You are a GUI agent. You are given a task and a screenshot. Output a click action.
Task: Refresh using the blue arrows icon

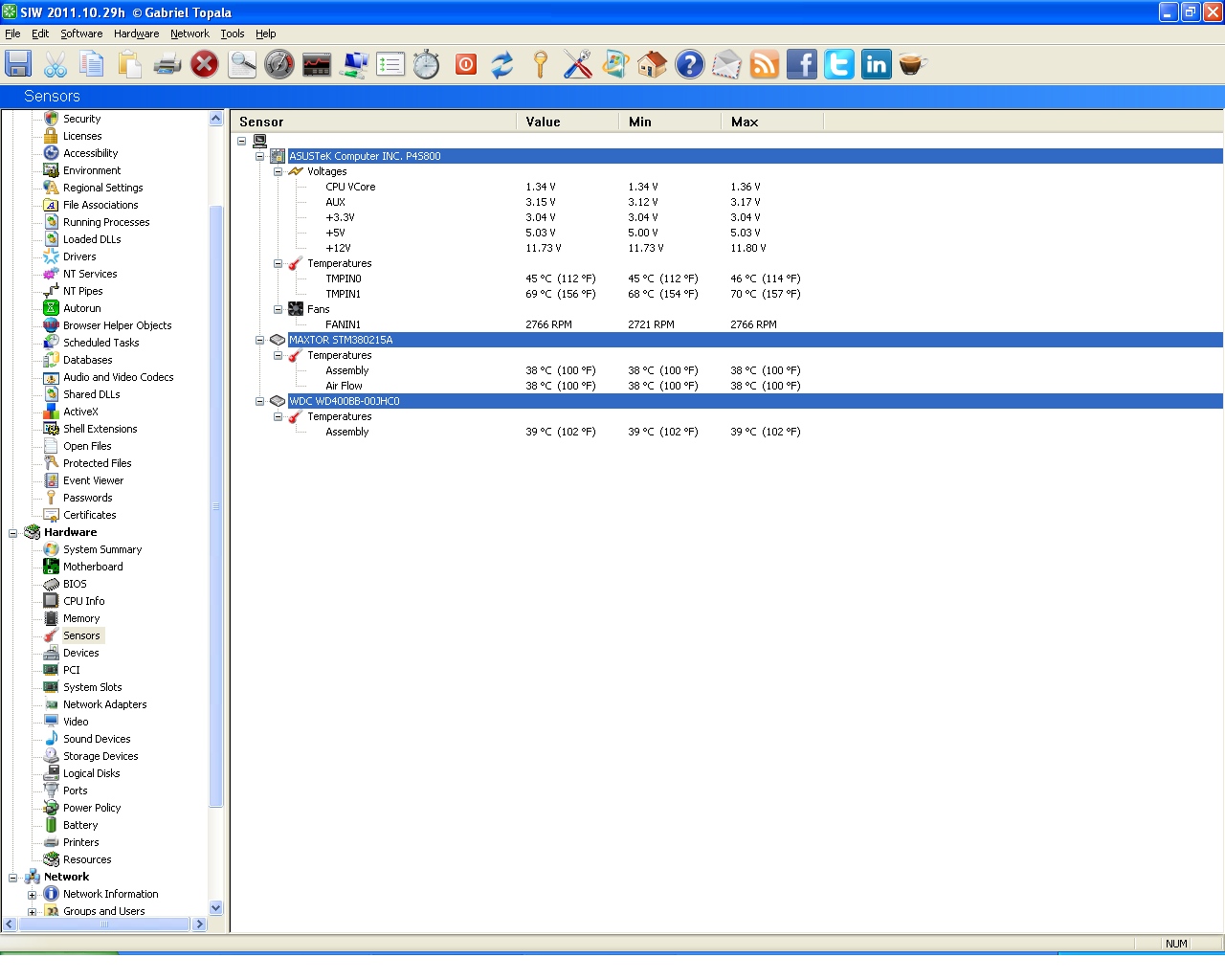[502, 64]
